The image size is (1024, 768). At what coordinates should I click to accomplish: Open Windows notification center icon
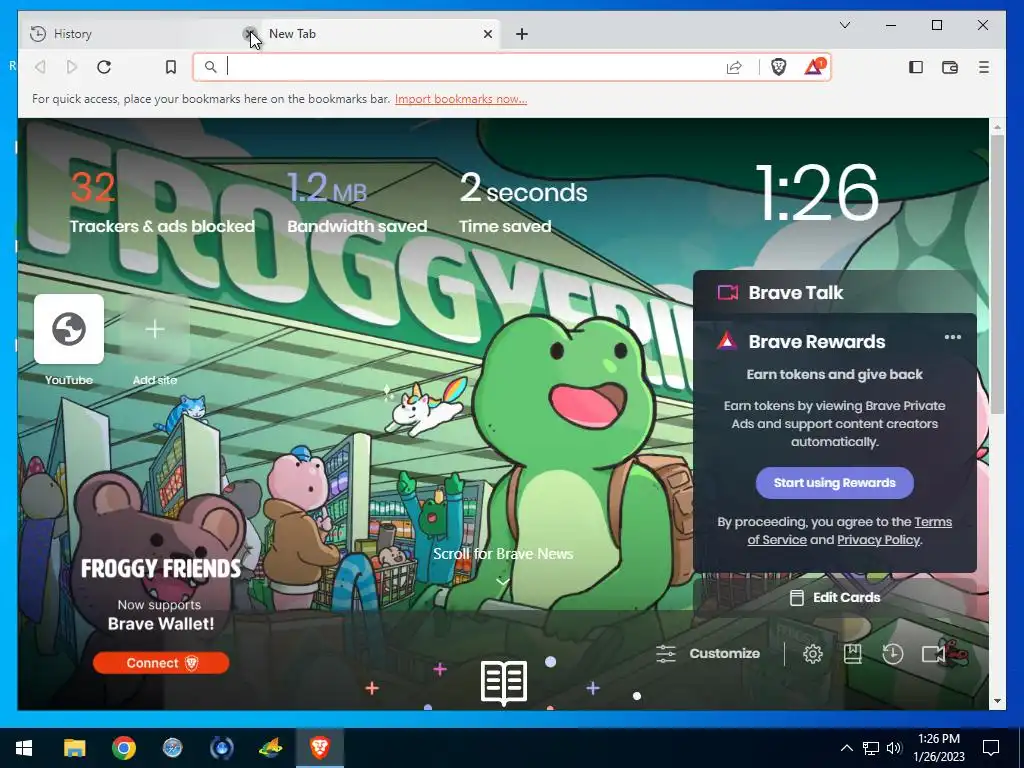[991, 748]
